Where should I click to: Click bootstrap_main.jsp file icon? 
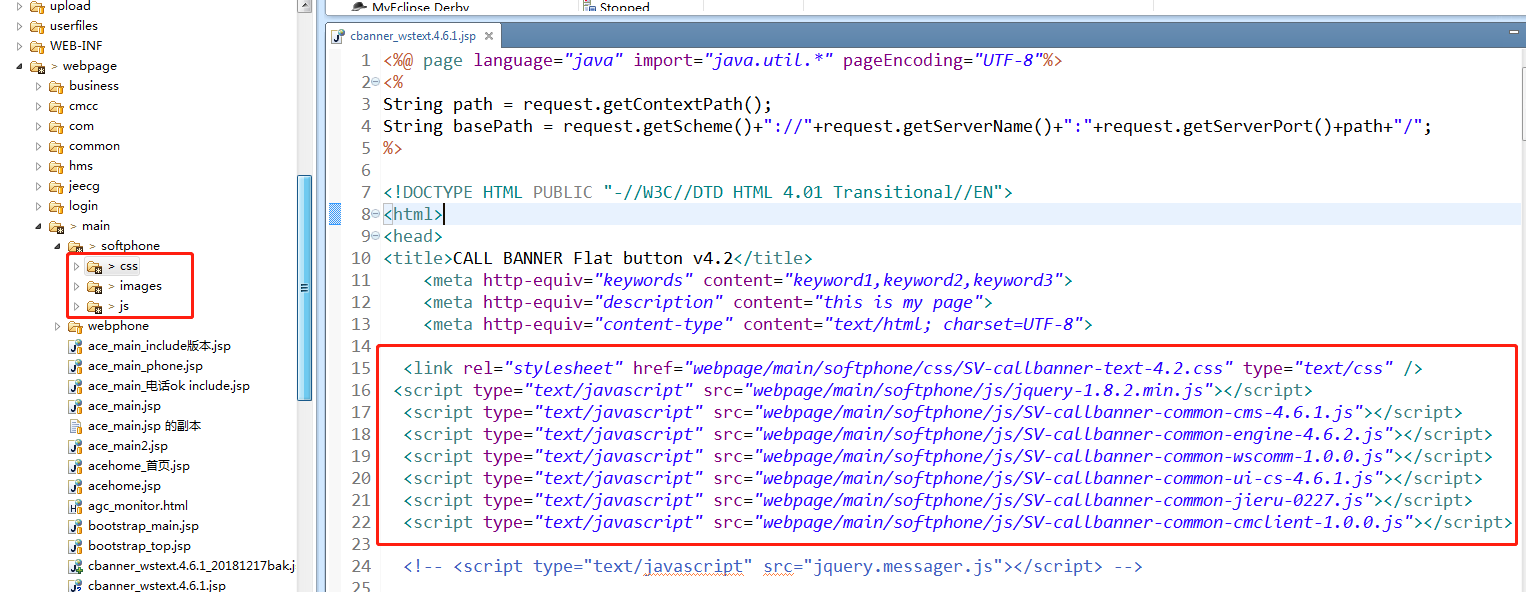click(75, 526)
